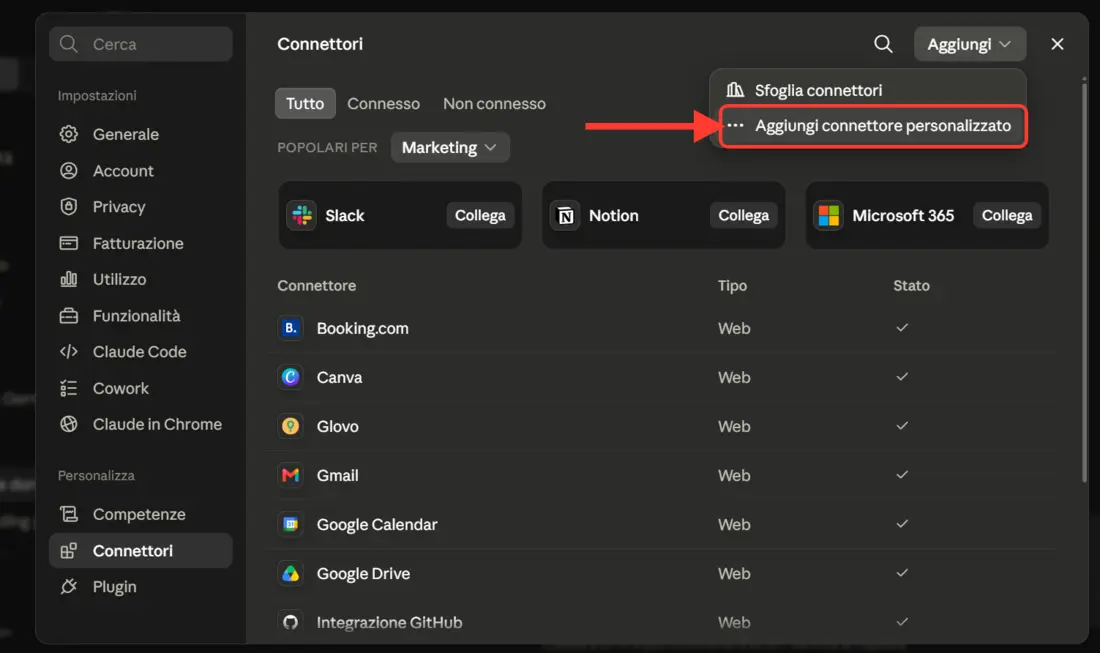Open the Plugin settings page
Screen dimensions: 1100x653
point(140,586)
